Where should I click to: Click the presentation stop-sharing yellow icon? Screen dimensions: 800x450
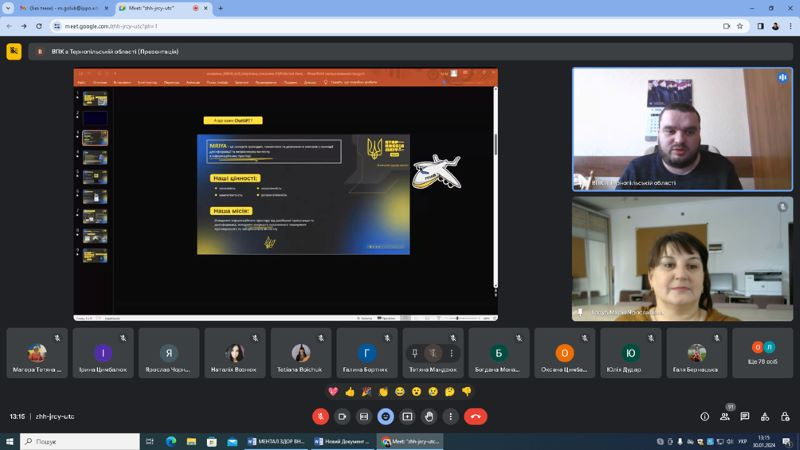[x=14, y=52]
